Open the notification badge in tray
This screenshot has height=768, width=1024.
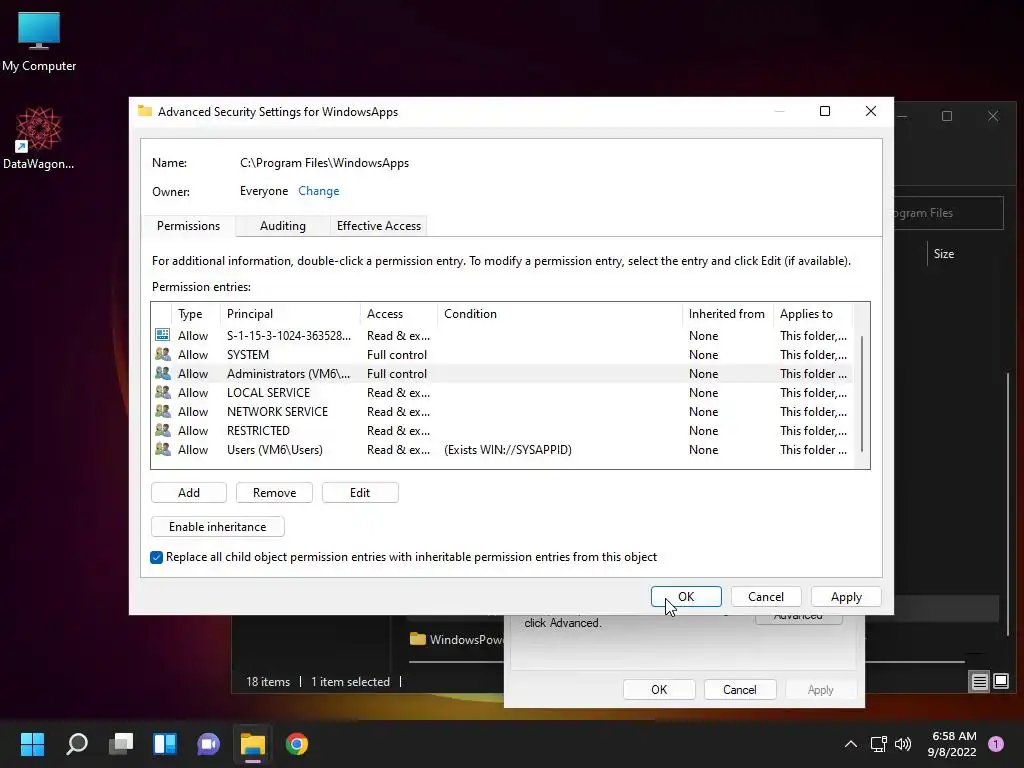[x=995, y=744]
